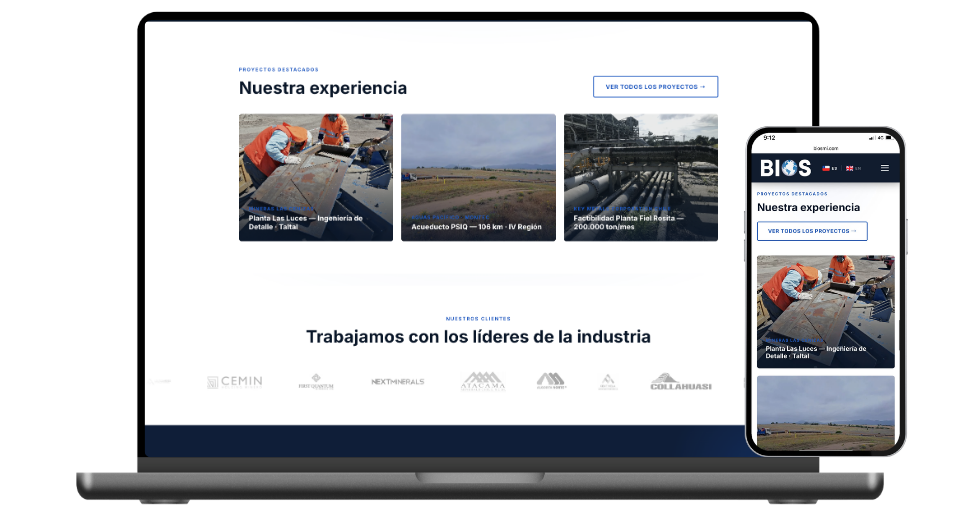The height and width of the screenshot is (516, 960).
Task: Click the BIOS globe logo on the phone
Action: 786,168
